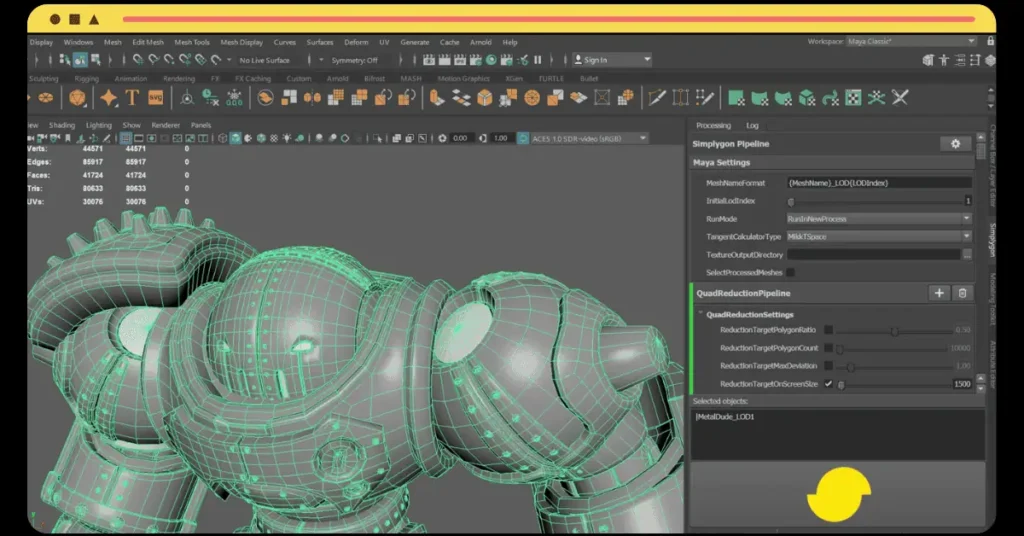Switch to the Log tab

coord(752,125)
